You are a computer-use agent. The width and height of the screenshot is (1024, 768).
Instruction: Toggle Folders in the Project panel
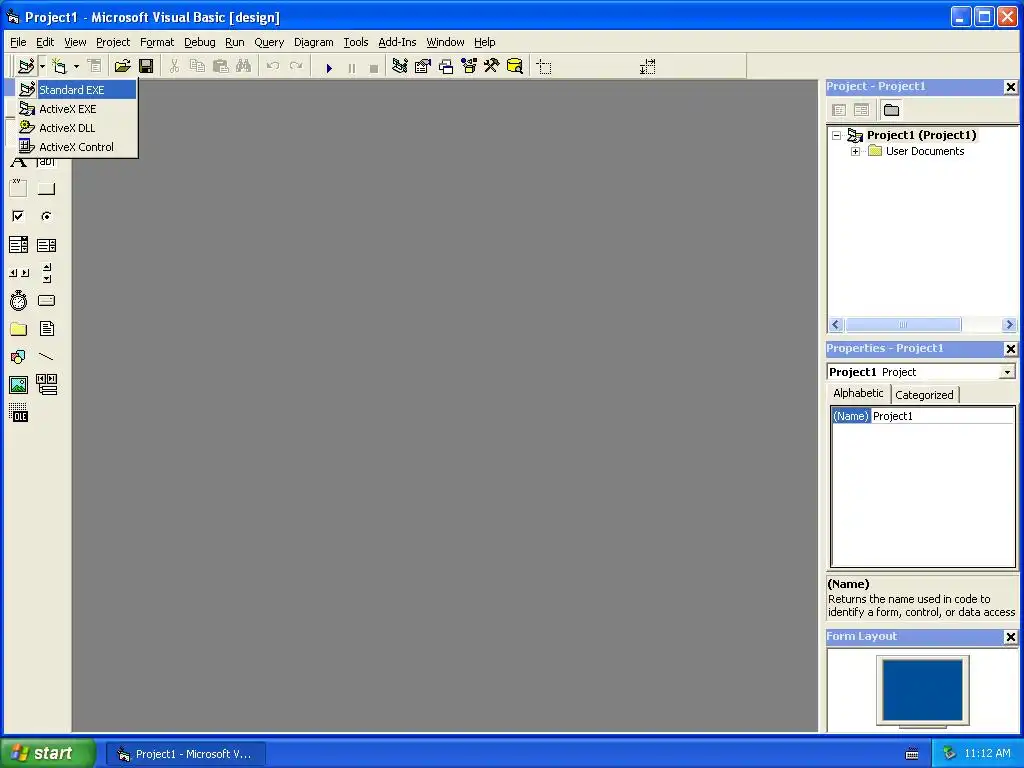coord(891,110)
